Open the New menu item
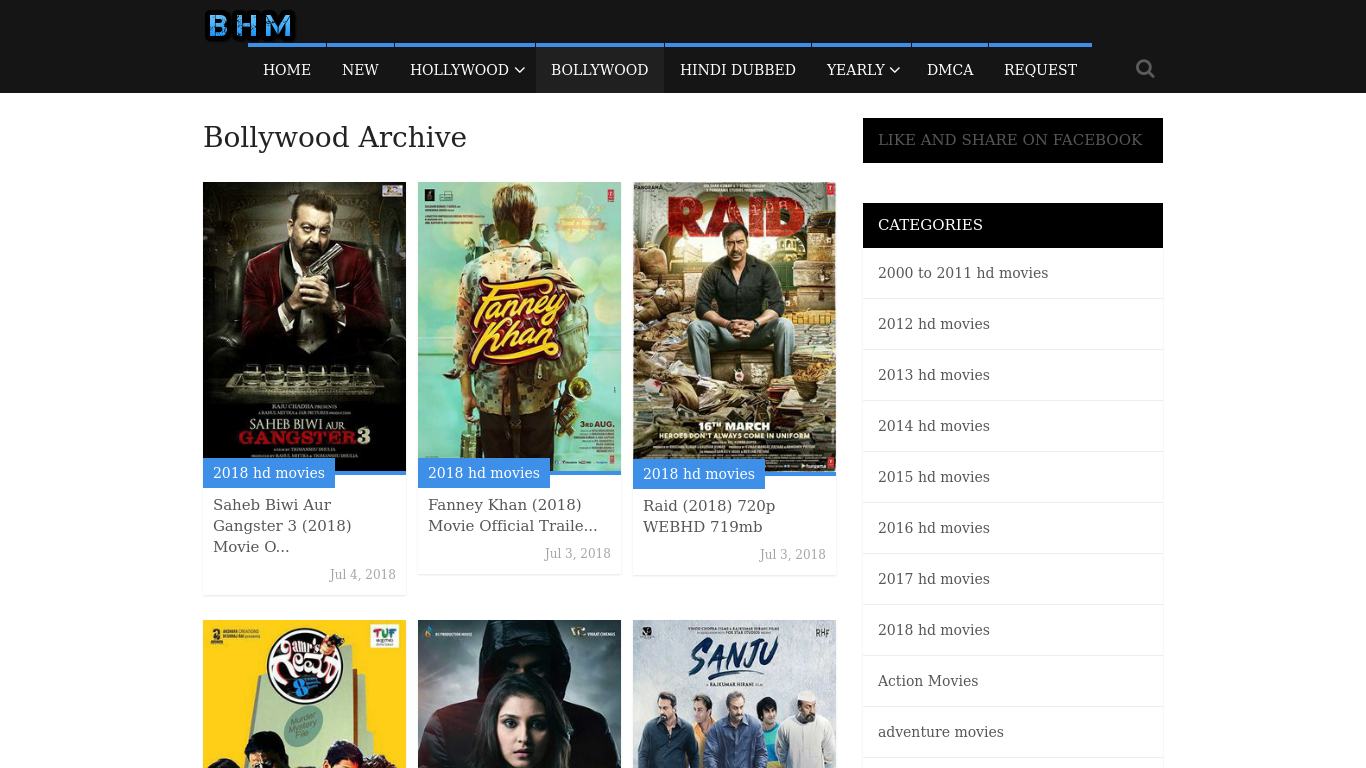 (360, 70)
